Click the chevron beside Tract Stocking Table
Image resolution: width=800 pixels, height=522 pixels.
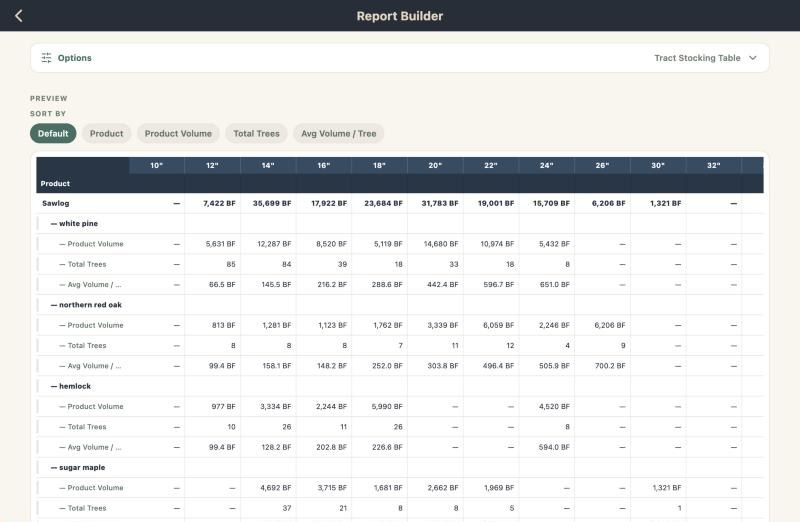click(753, 58)
